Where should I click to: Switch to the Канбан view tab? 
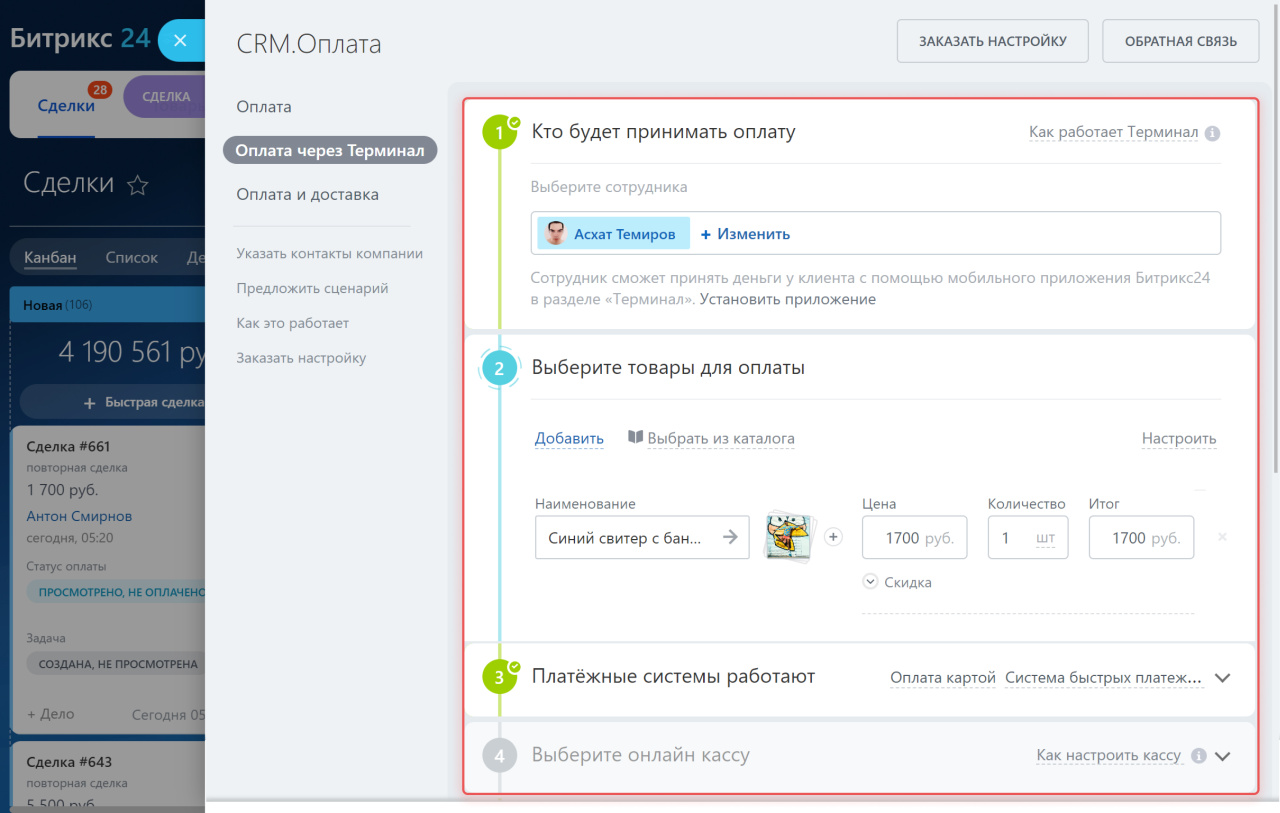50,257
